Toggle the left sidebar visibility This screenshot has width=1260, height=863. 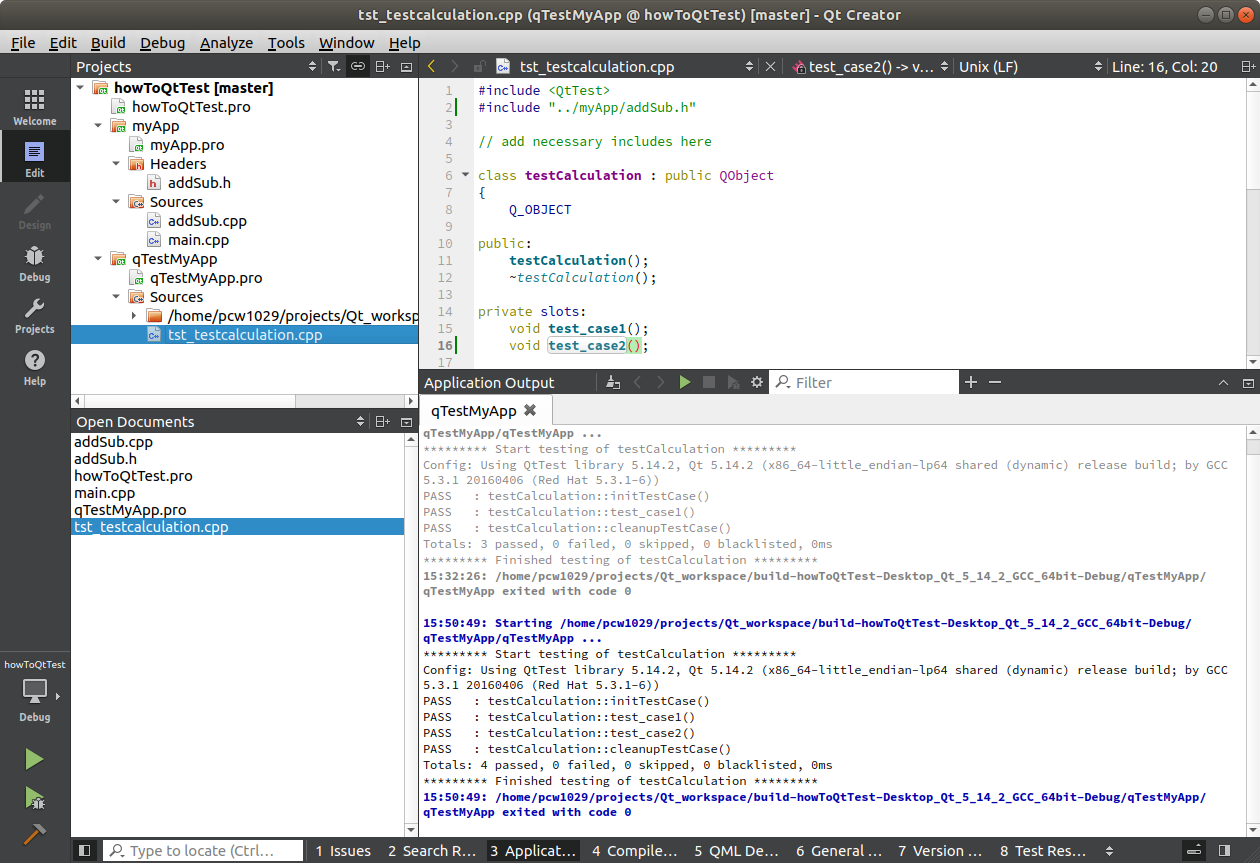(85, 851)
